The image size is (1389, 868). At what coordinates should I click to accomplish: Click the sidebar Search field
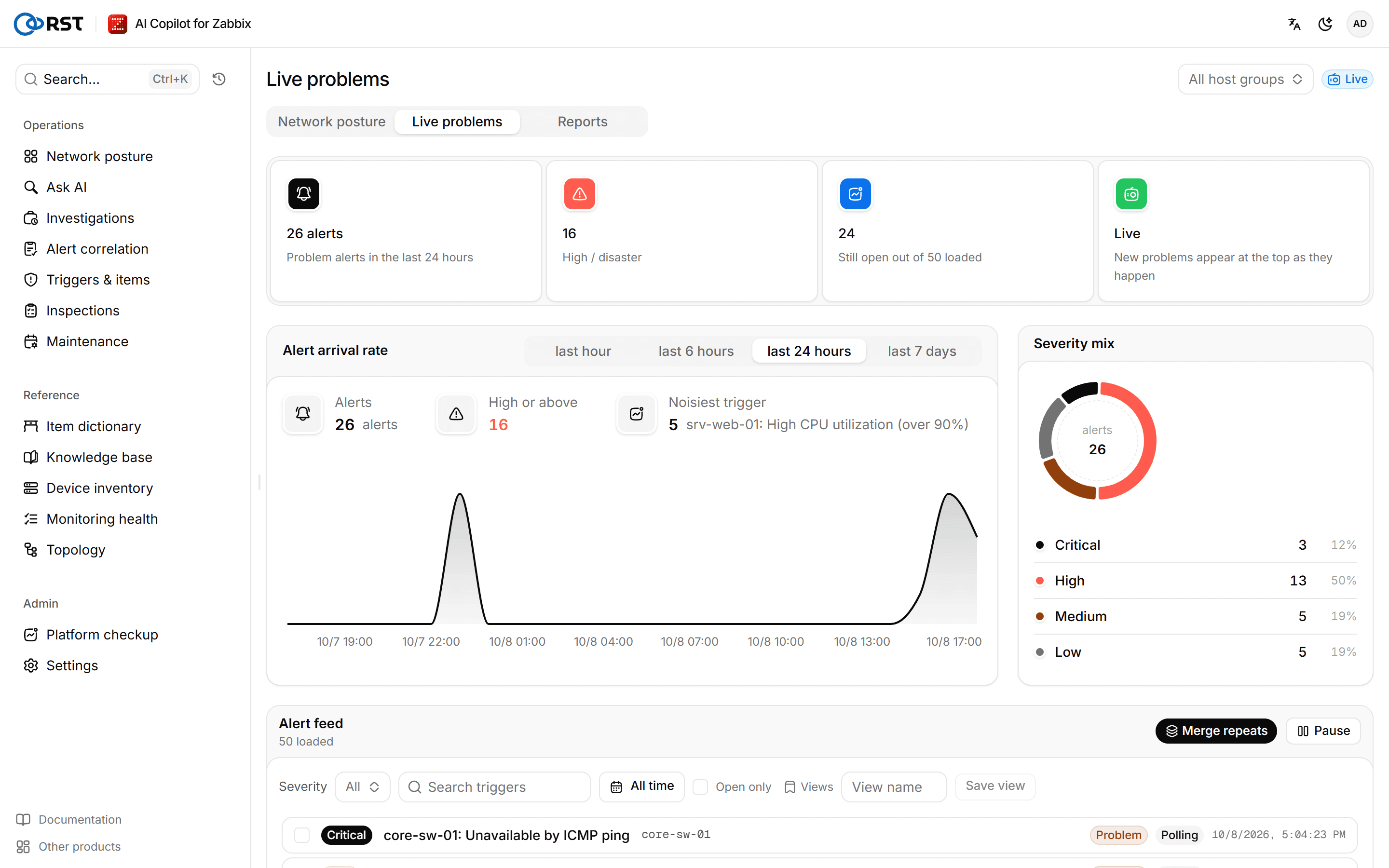[x=108, y=79]
